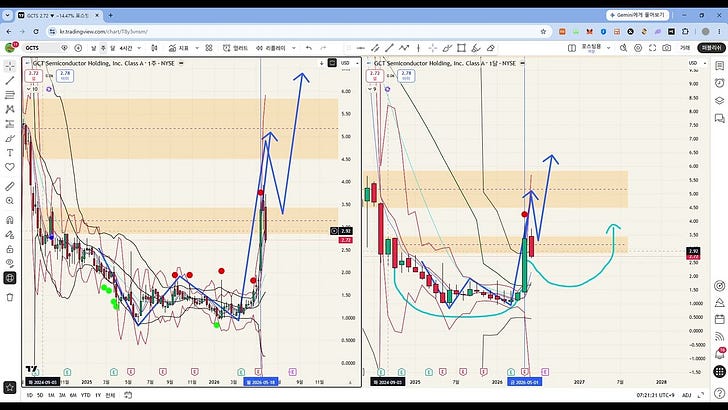Click the GCTS symbol search field
Image resolution: width=728 pixels, height=410 pixels.
(x=41, y=48)
